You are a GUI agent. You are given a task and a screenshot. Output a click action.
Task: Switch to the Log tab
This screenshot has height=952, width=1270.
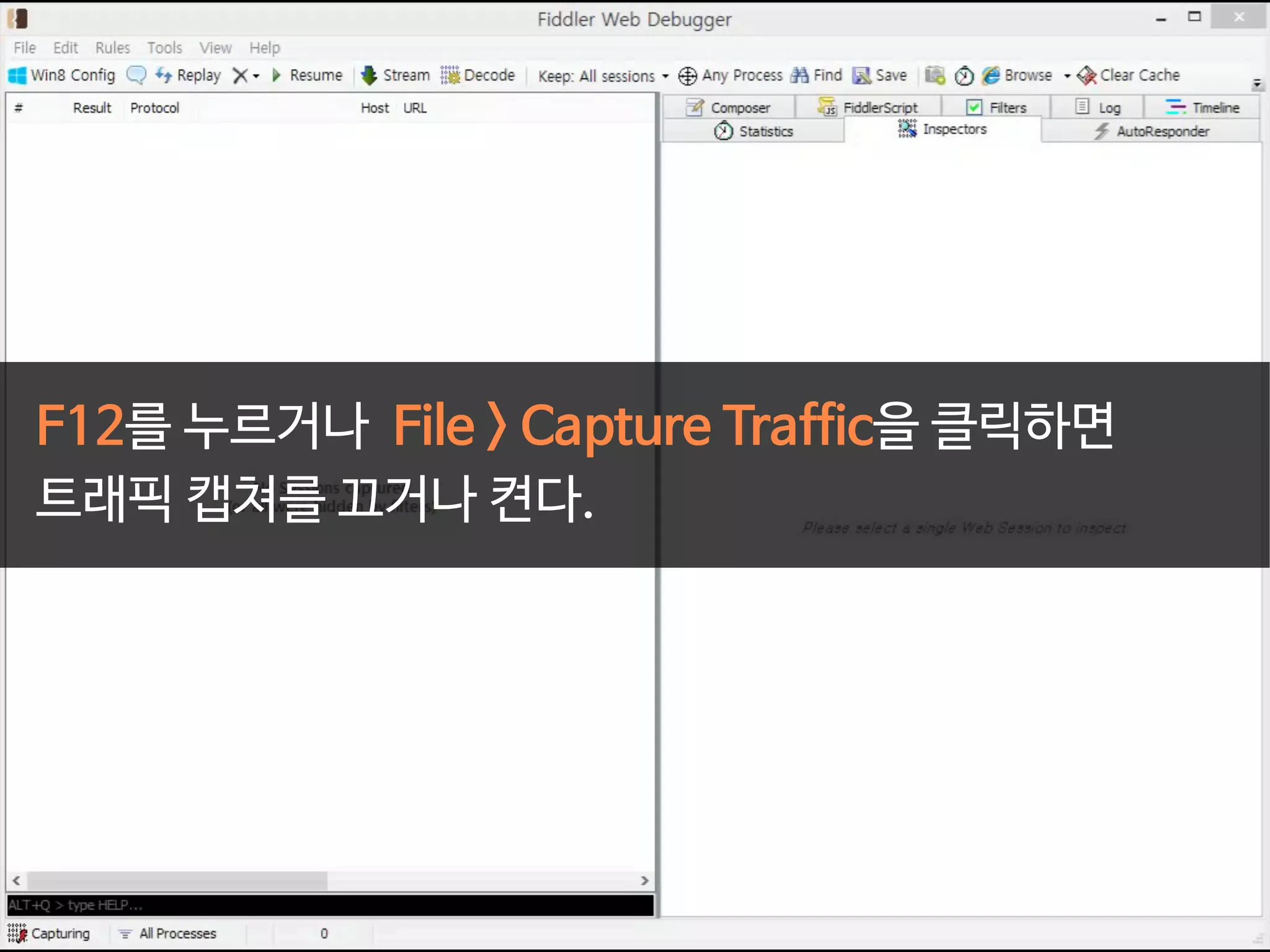(1098, 107)
